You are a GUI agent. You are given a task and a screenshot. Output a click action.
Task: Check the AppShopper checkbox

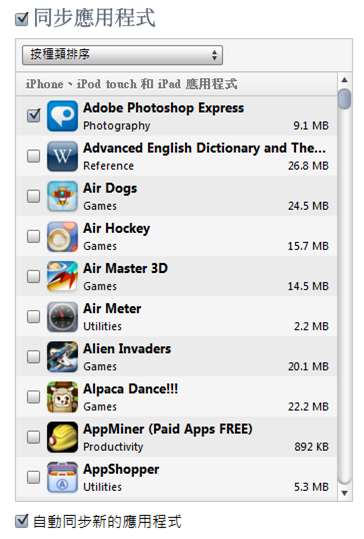pos(33,477)
